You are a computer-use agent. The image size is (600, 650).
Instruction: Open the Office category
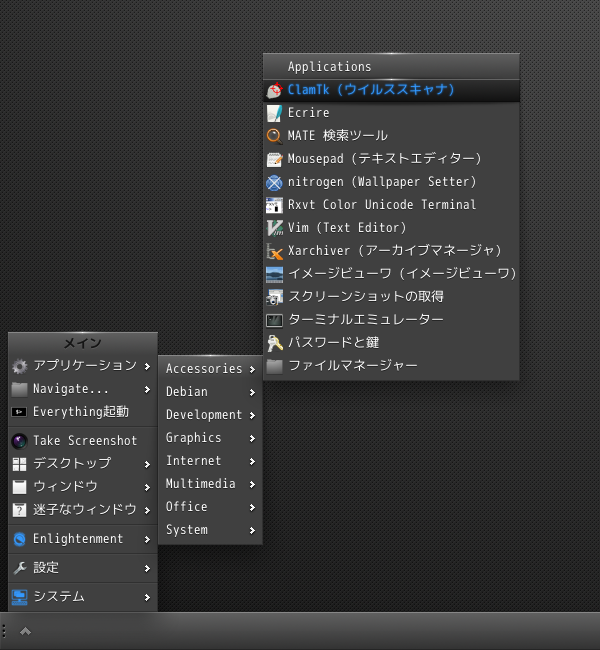coord(210,507)
